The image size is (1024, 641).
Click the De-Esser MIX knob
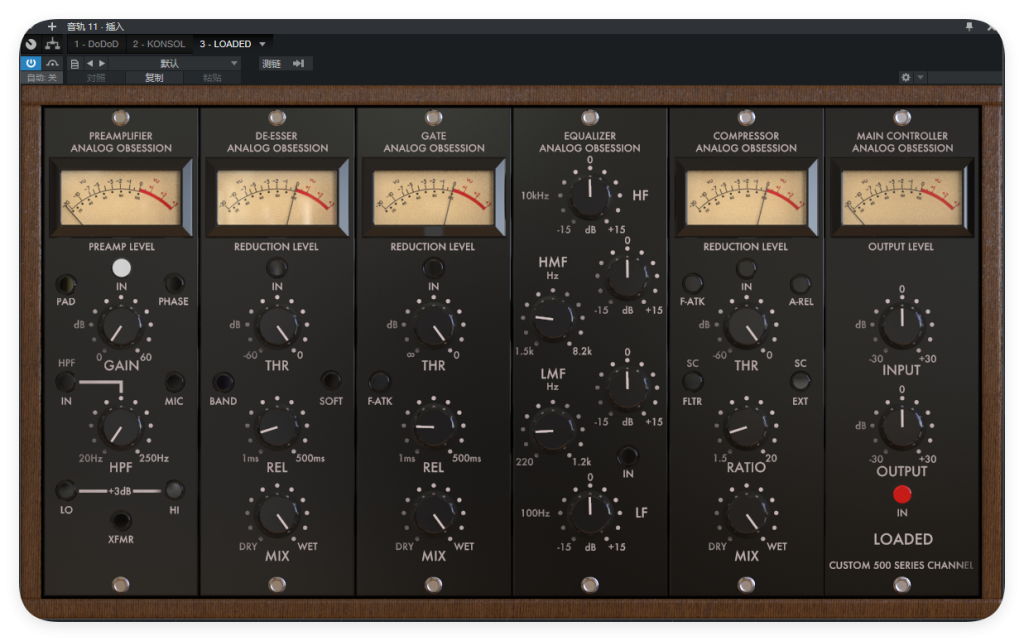(278, 515)
